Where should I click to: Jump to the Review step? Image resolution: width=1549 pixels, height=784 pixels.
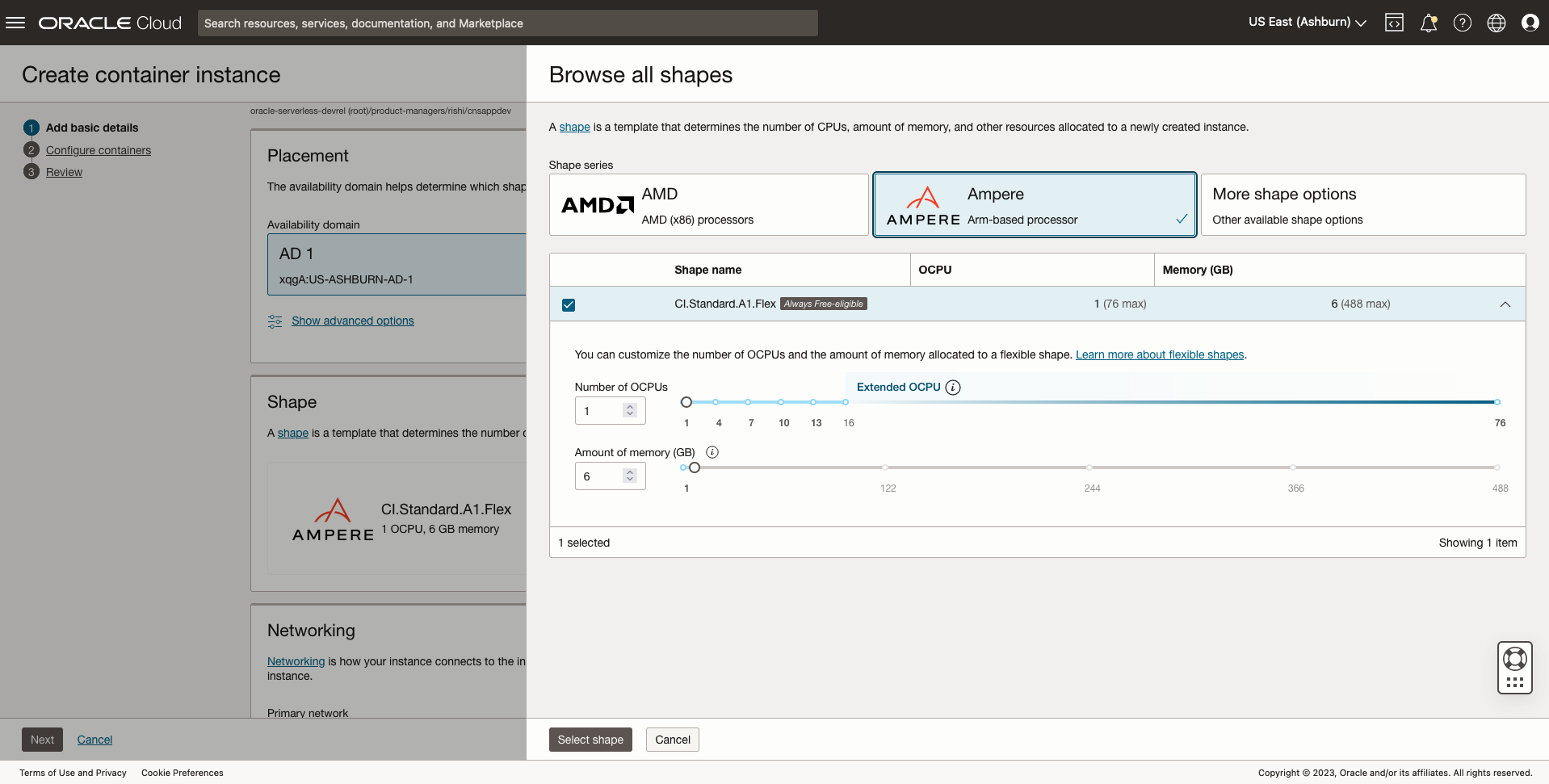(65, 172)
